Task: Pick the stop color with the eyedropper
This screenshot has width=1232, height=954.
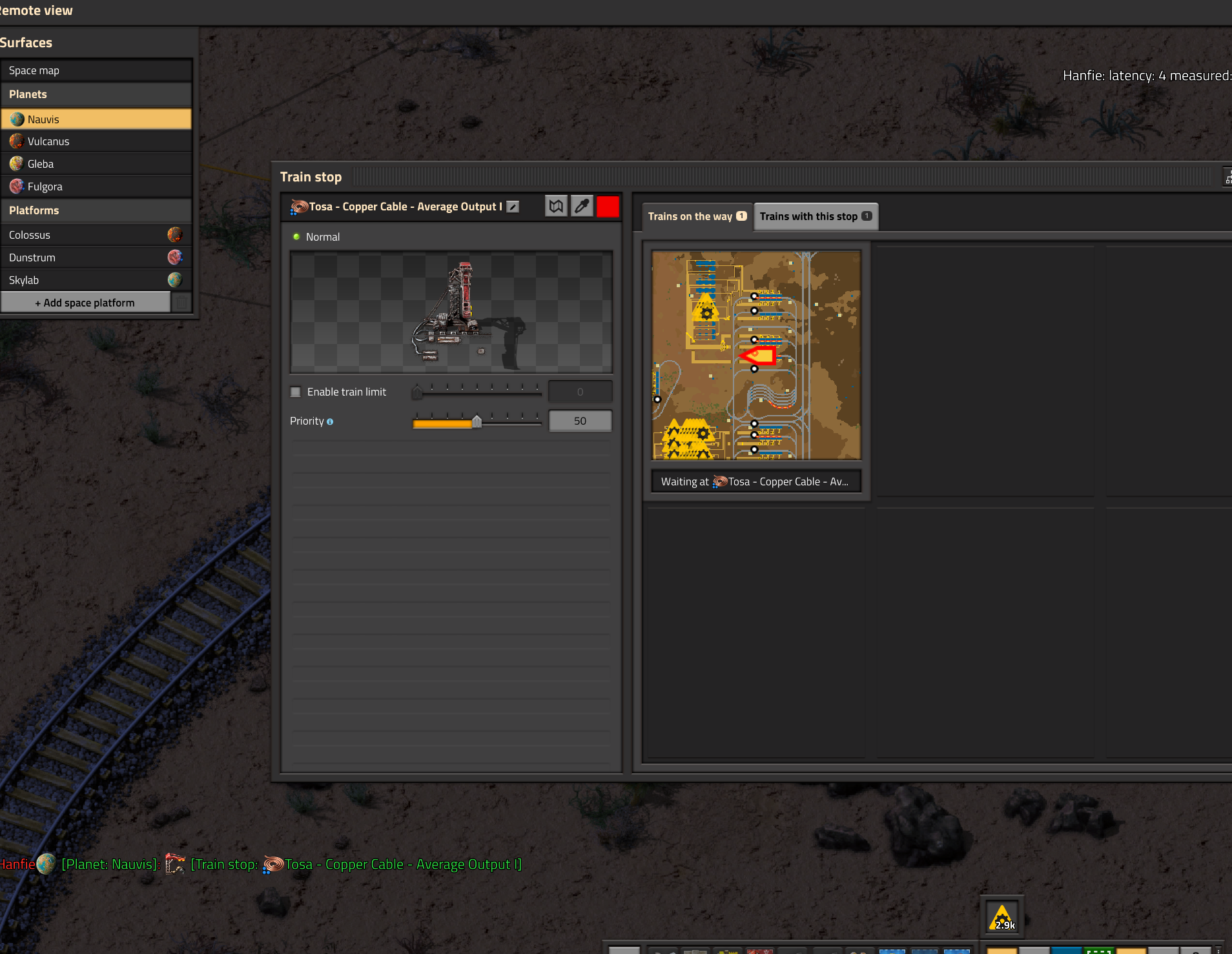Action: 582,207
